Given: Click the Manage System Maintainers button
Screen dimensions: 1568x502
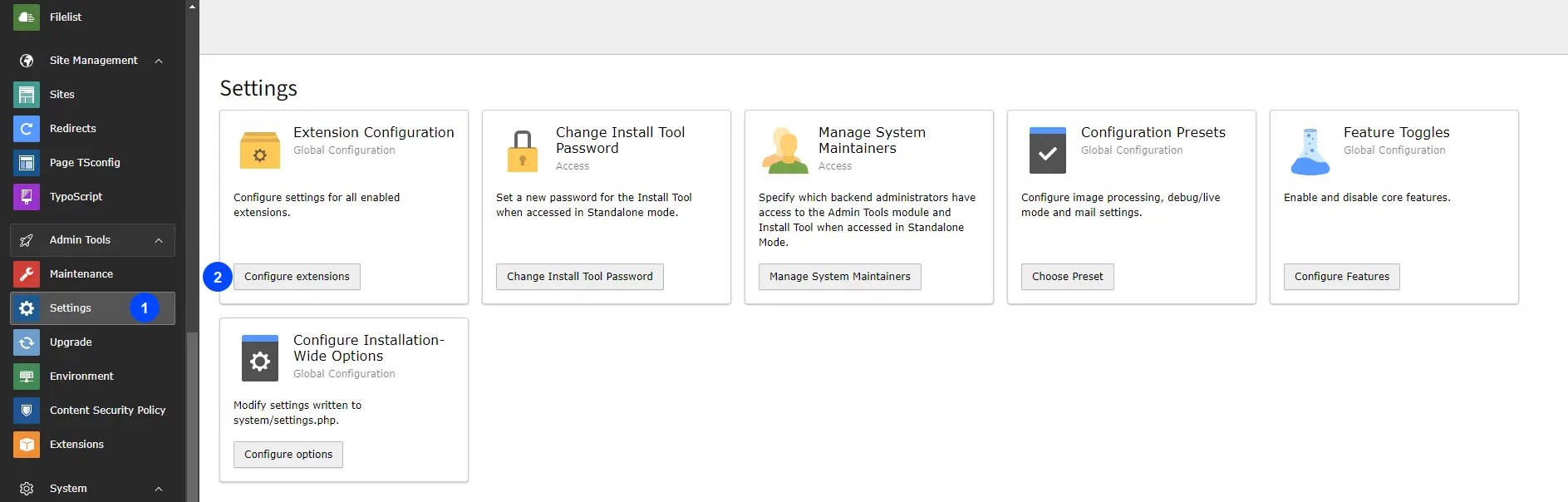Looking at the screenshot, I should 840,277.
